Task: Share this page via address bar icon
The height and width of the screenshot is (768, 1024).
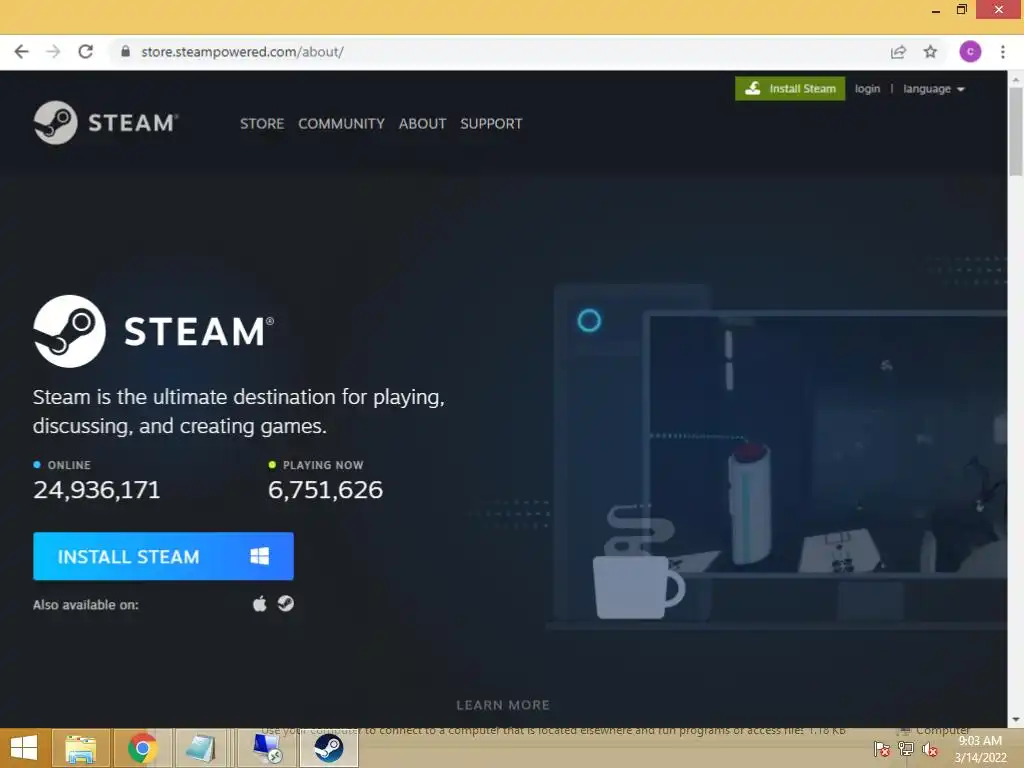Action: tap(899, 52)
